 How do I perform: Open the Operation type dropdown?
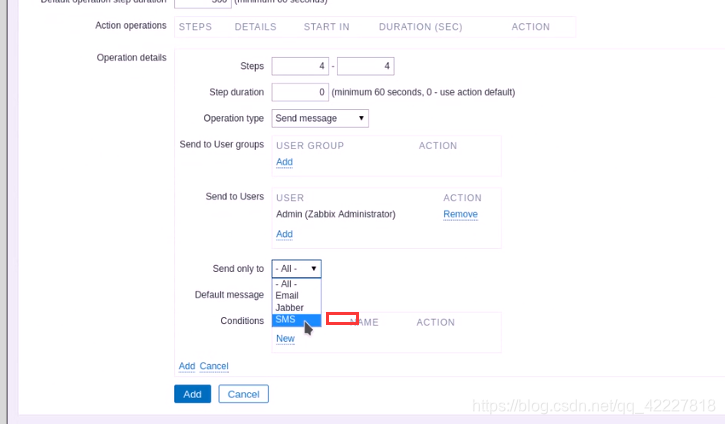pyautogui.click(x=320, y=118)
